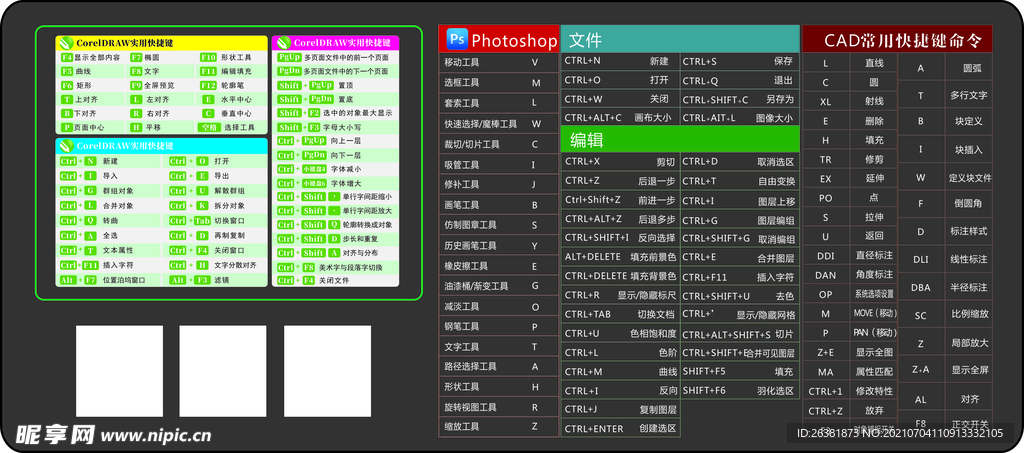This screenshot has width=1024, height=453.
Task: Click the 裁切/切片工具 C row
Action: 499,144
